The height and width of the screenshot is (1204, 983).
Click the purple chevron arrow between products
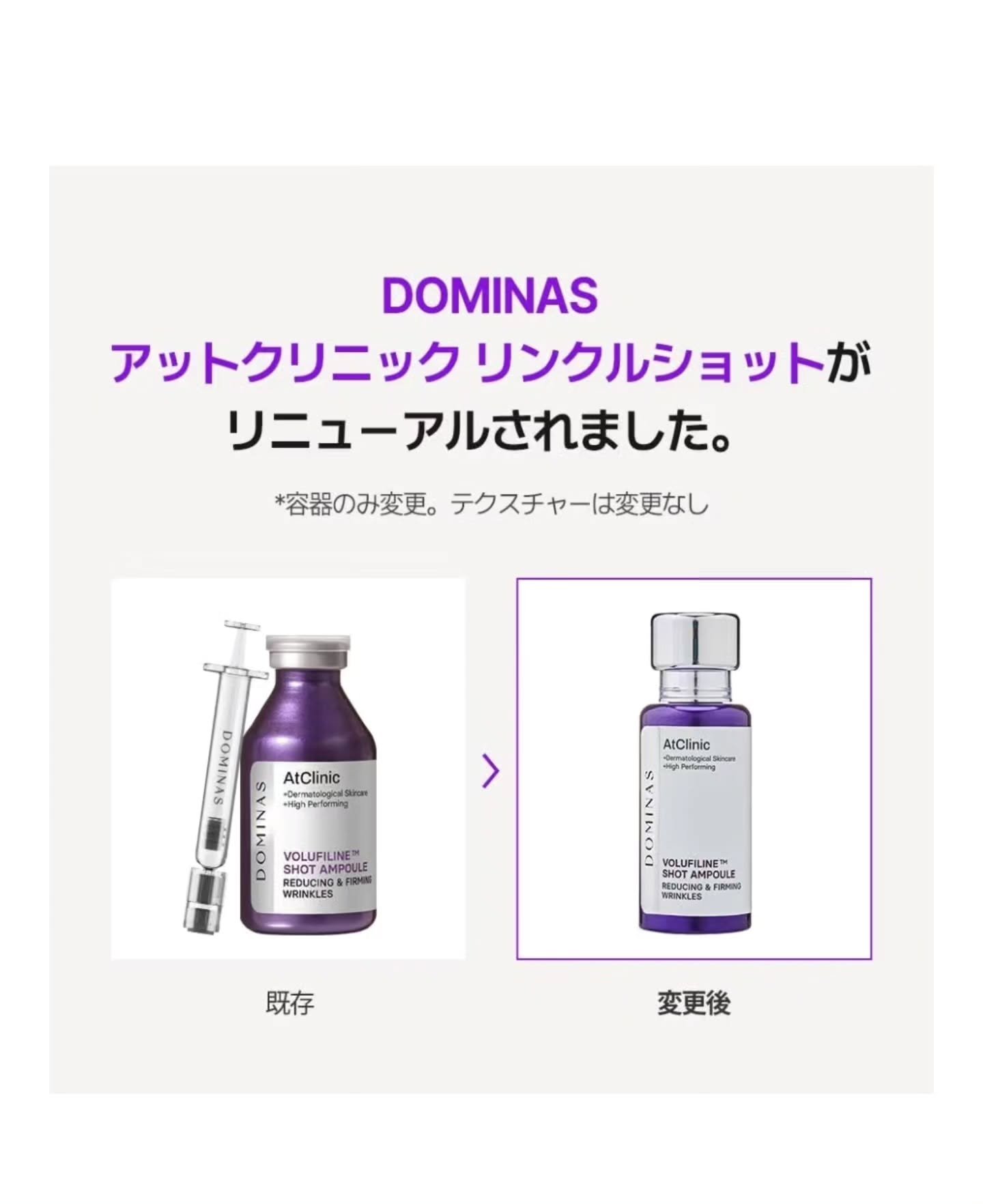[491, 771]
